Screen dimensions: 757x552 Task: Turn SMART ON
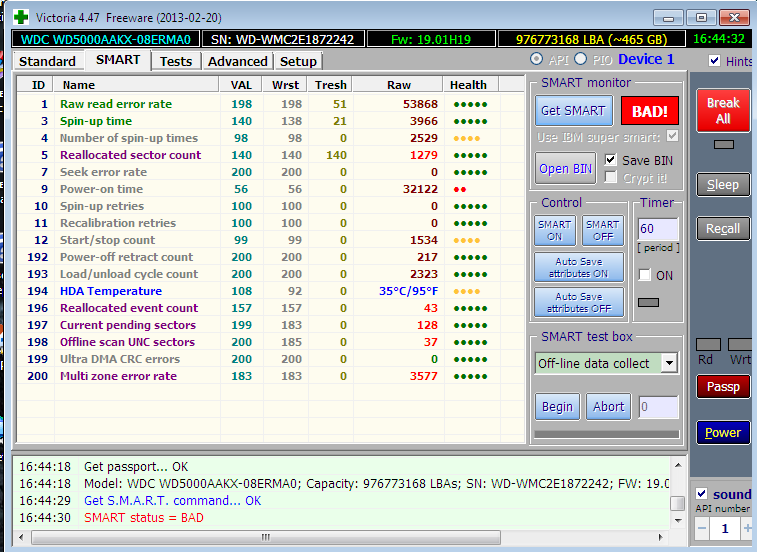[554, 230]
